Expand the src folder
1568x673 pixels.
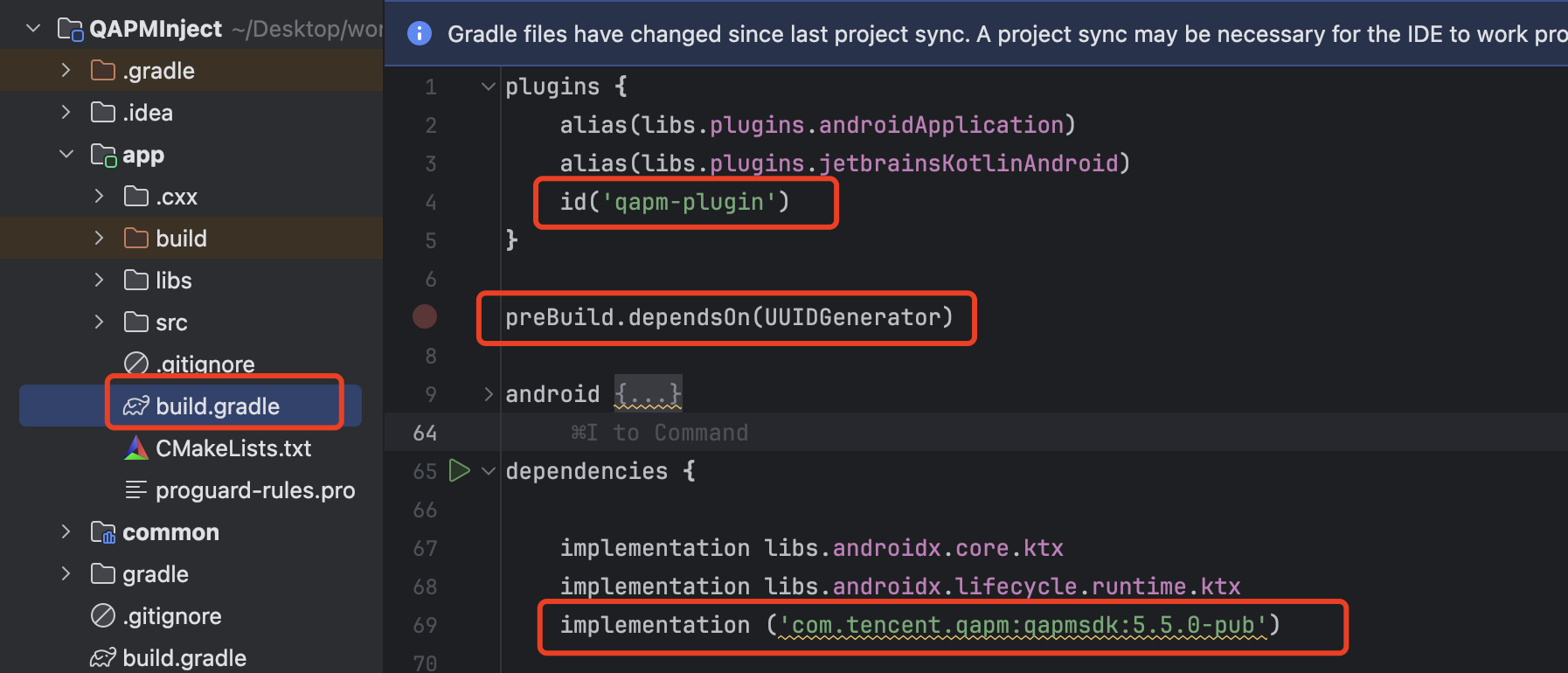pyautogui.click(x=99, y=322)
